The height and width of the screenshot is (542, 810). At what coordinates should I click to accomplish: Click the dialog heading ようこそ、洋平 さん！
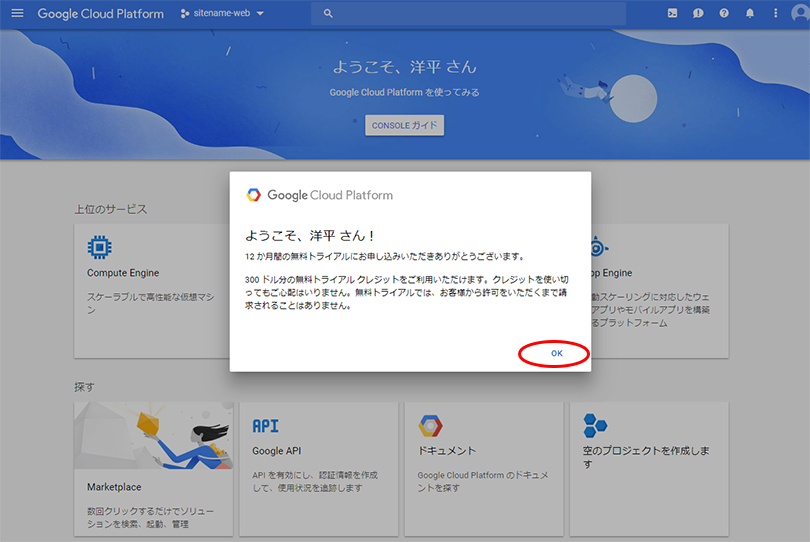pos(310,236)
